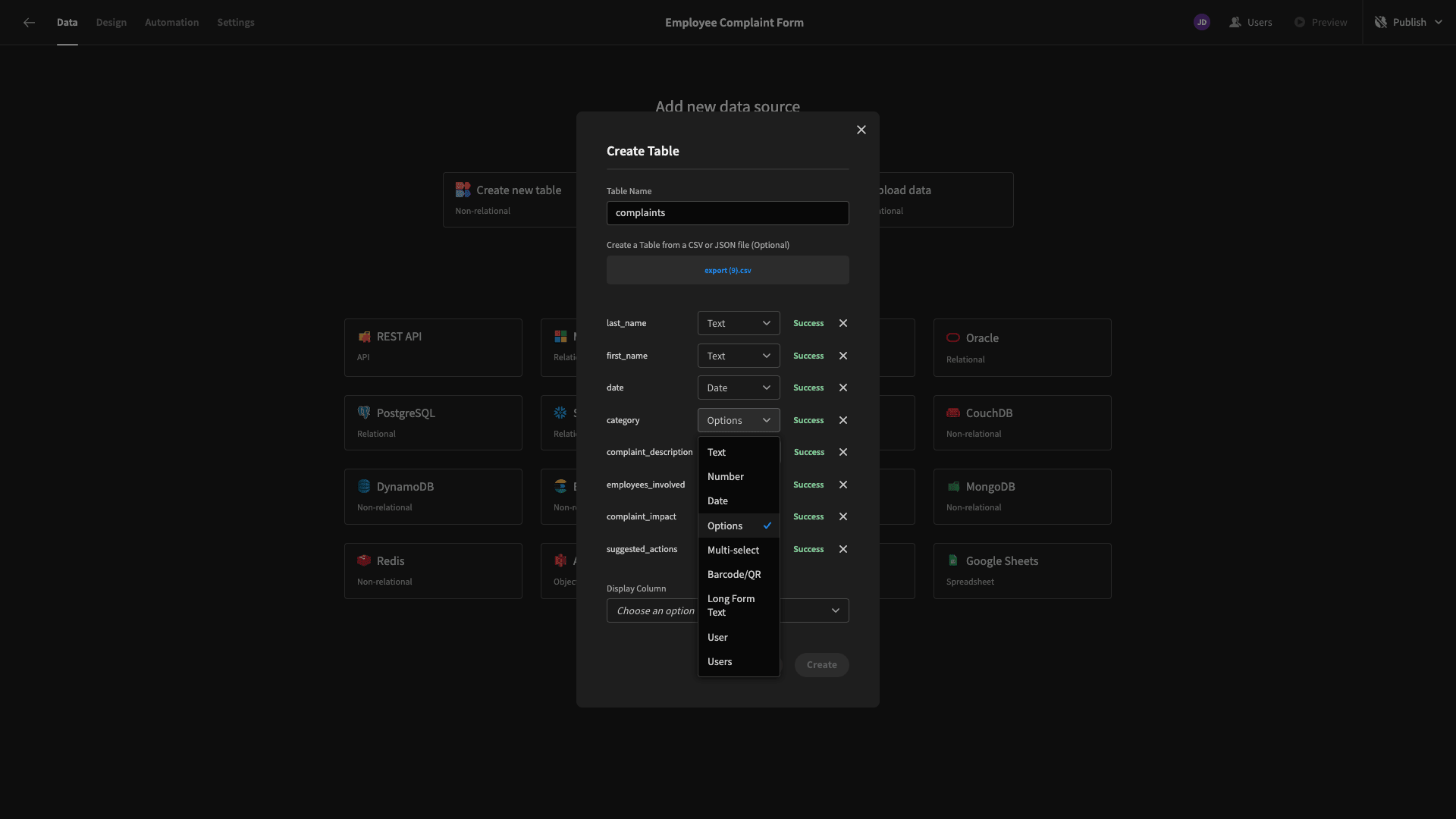Remove the employees_involved column
1456x819 pixels.
[x=843, y=485]
